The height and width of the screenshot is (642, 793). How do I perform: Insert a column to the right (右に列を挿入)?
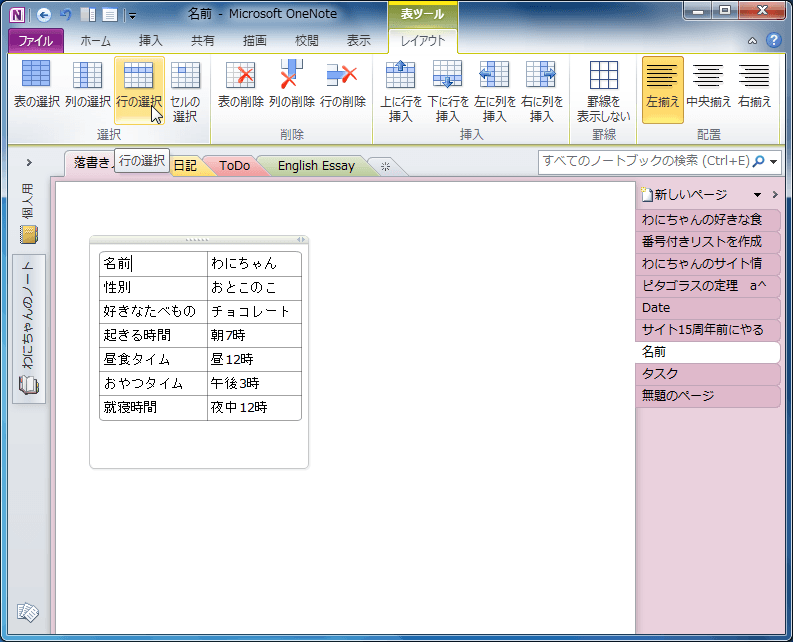coord(542,90)
